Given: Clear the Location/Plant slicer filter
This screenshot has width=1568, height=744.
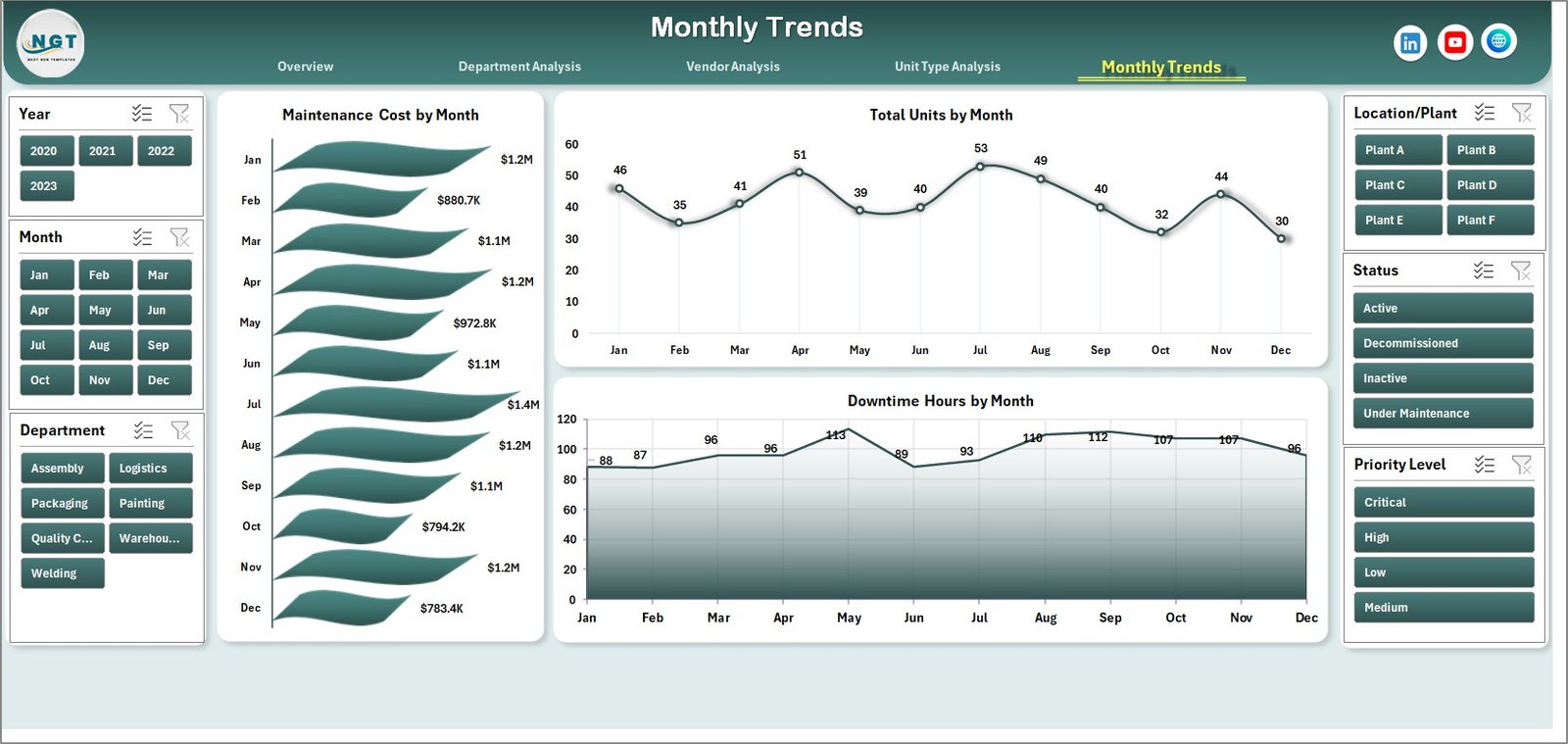Looking at the screenshot, I should pos(1521,113).
